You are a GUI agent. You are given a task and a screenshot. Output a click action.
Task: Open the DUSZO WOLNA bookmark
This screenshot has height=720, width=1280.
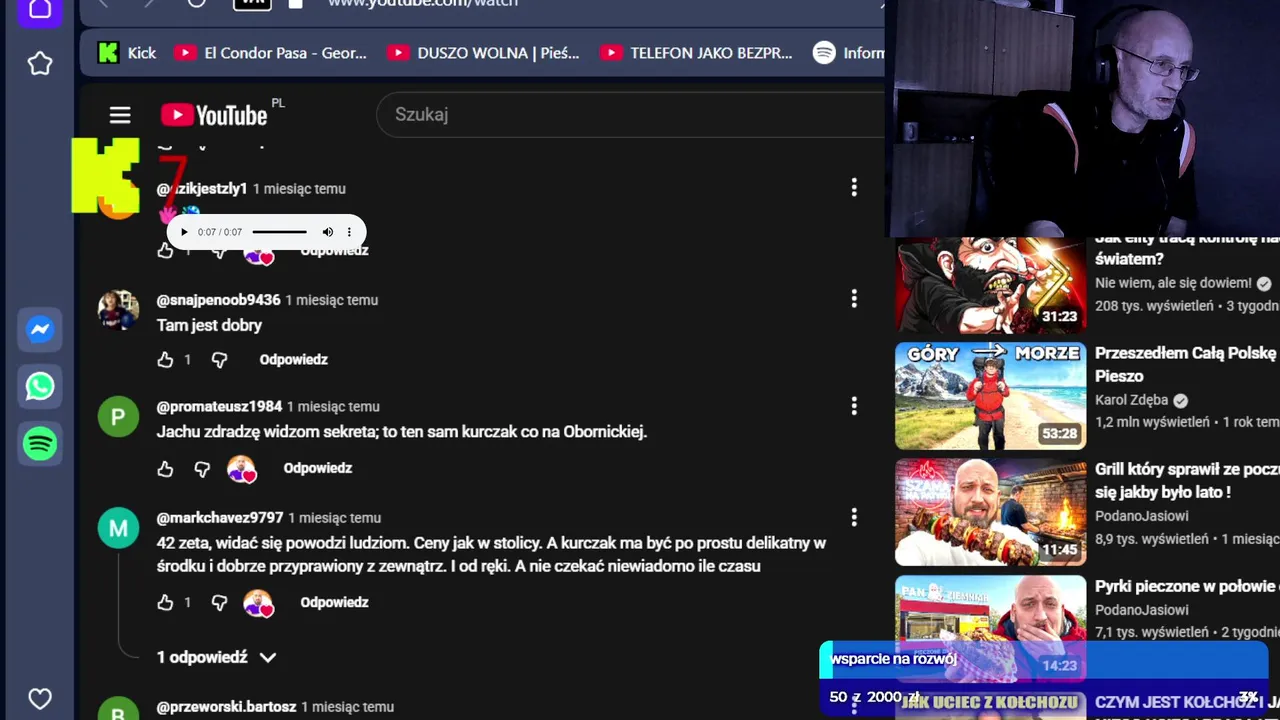pos(483,53)
